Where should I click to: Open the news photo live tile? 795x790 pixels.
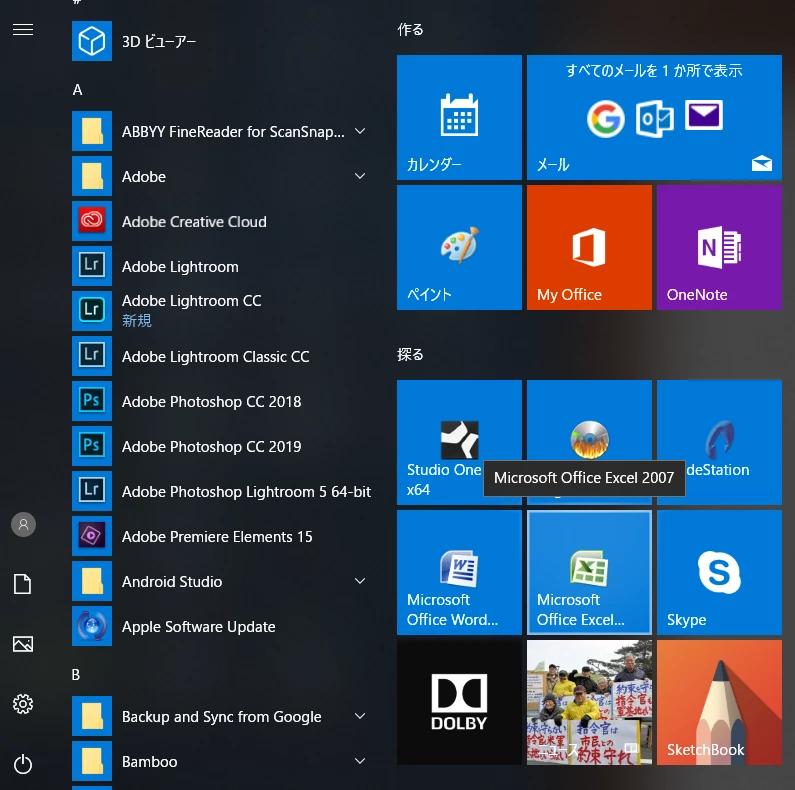[589, 702]
